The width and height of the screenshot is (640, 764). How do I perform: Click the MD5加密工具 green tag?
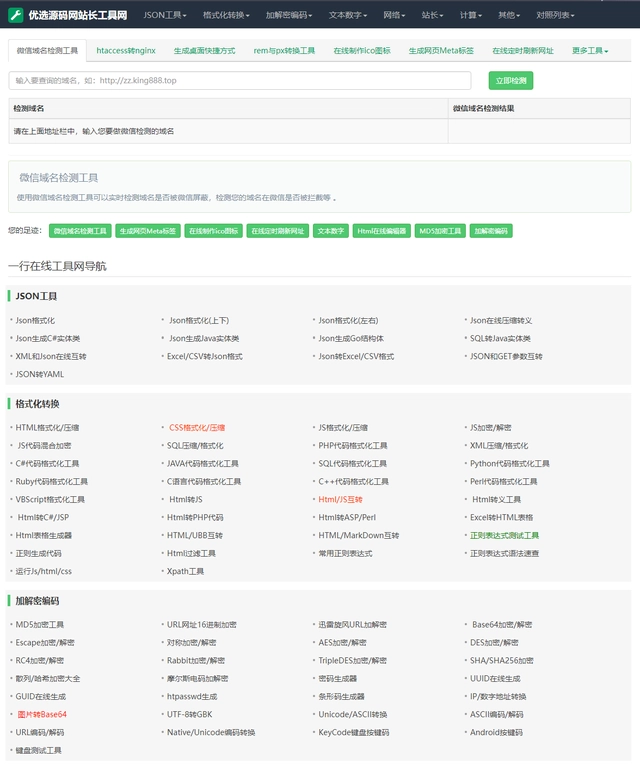click(x=441, y=231)
